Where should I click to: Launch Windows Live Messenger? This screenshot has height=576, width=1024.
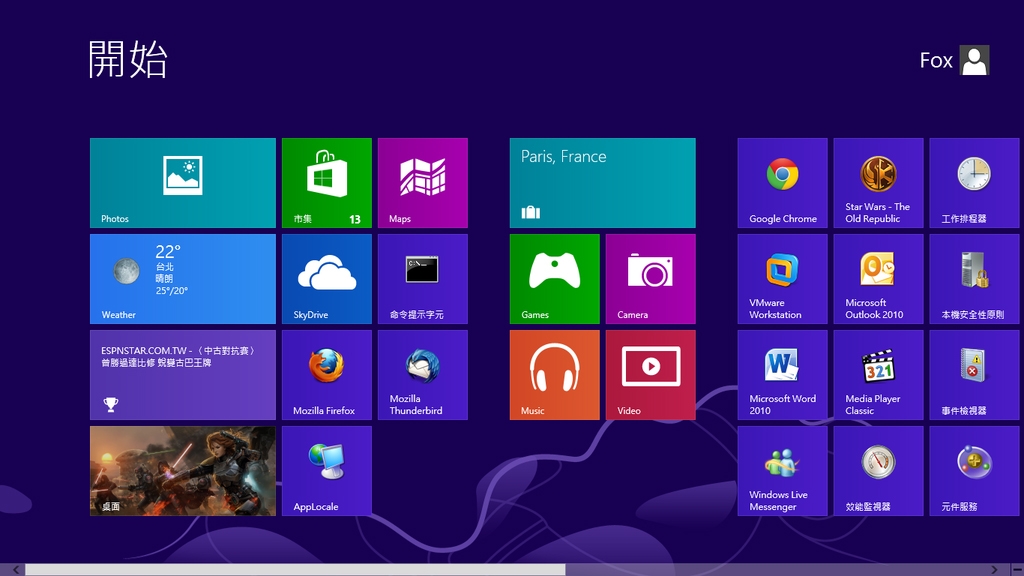(x=782, y=471)
